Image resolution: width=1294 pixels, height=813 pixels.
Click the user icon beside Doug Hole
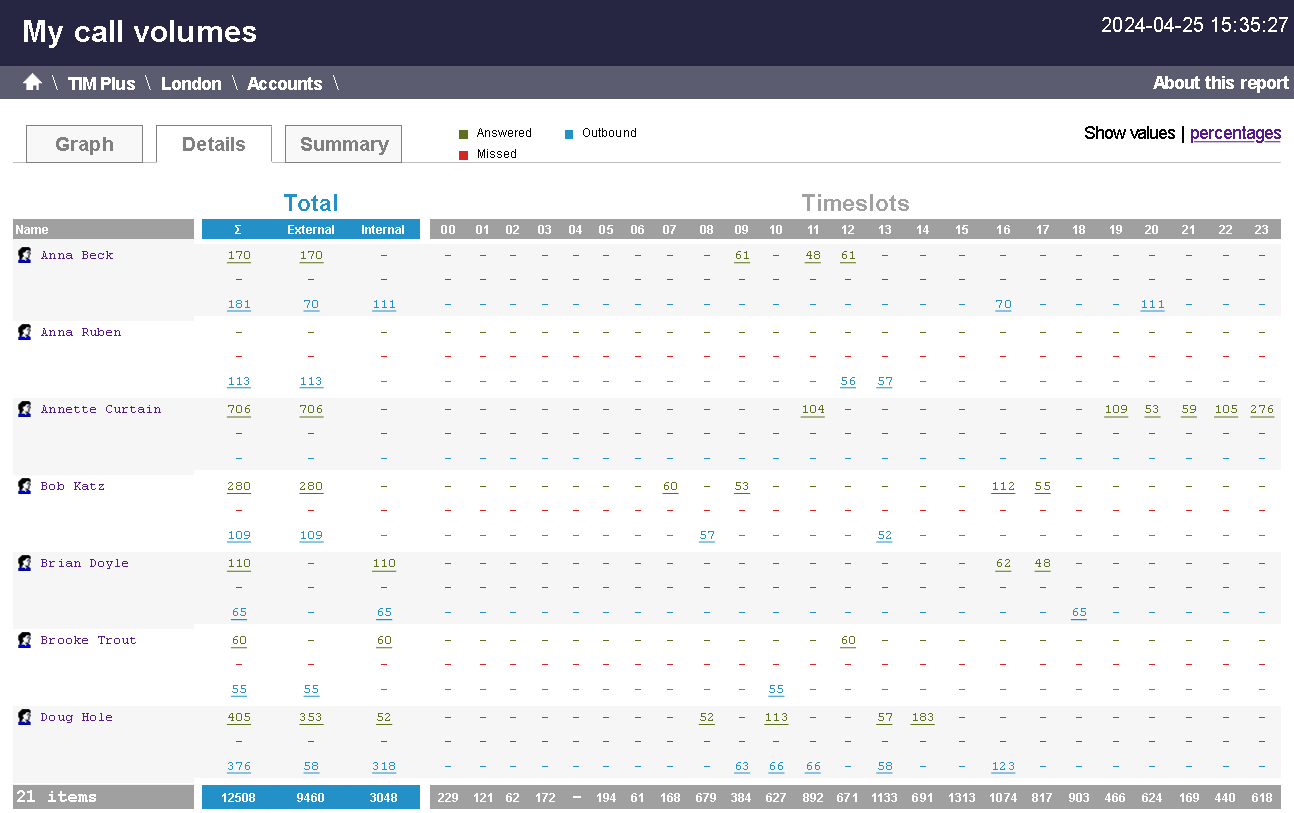[25, 718]
